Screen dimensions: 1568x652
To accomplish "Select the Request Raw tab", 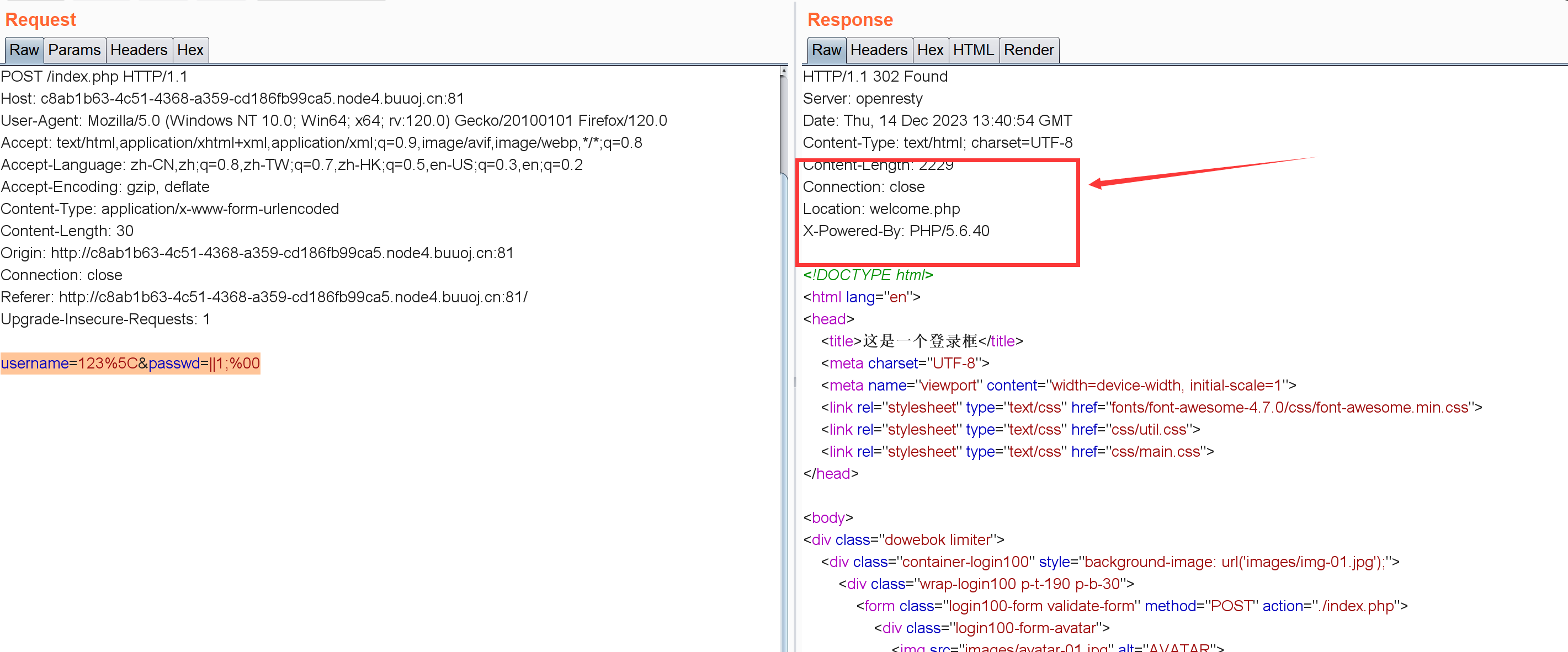I will tap(24, 50).
